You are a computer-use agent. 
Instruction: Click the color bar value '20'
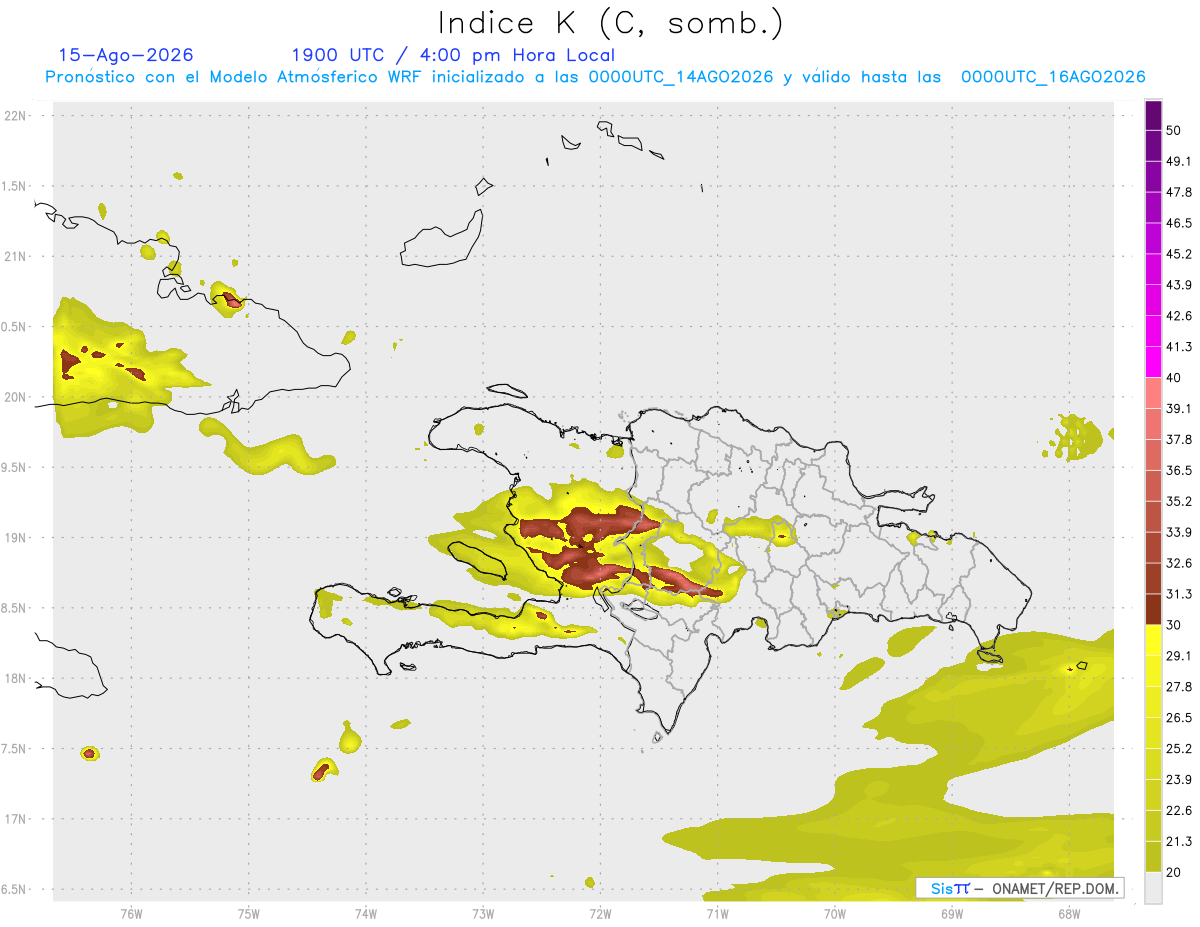pyautogui.click(x=1174, y=872)
